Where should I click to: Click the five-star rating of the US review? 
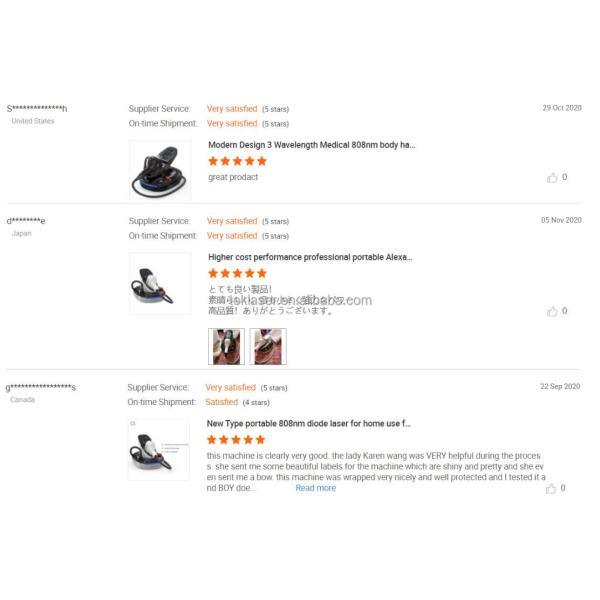point(237,161)
